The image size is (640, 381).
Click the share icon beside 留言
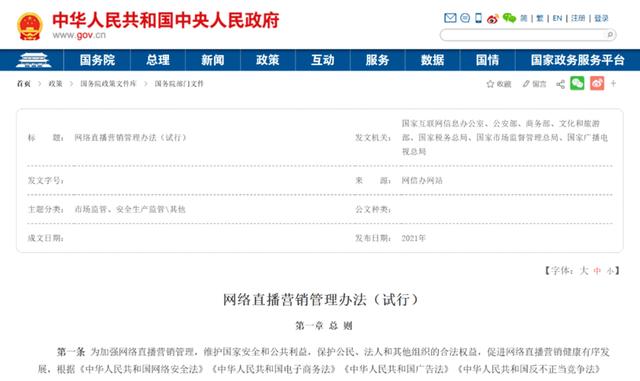(x=561, y=84)
